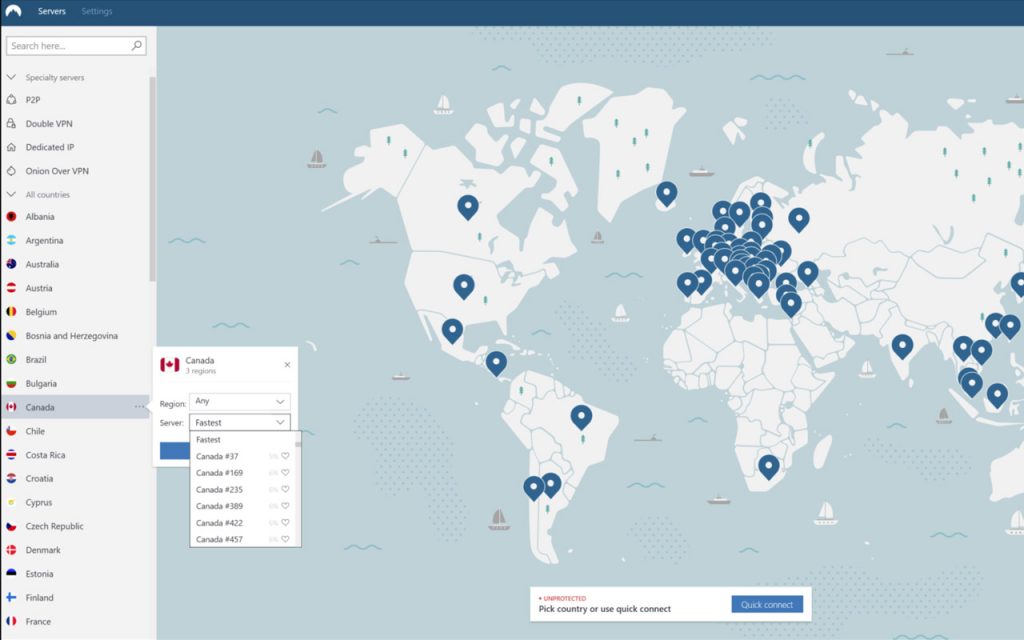
Task: Click the map pin over India
Action: (x=902, y=345)
